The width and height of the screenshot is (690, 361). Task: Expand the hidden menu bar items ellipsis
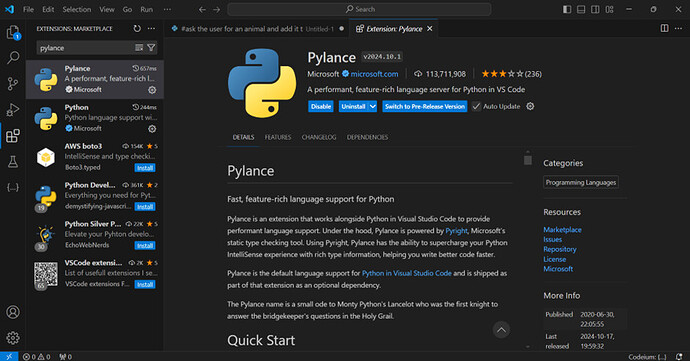[167, 9]
